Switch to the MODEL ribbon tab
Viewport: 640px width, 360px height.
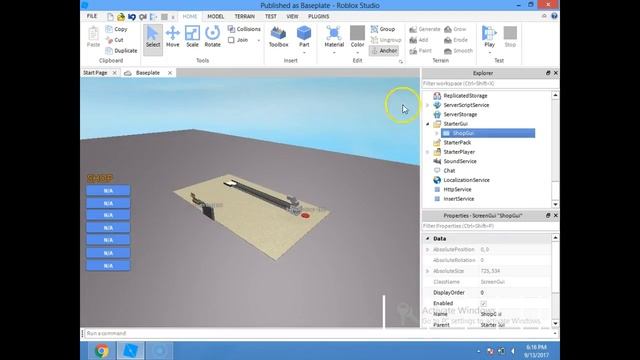coord(216,16)
